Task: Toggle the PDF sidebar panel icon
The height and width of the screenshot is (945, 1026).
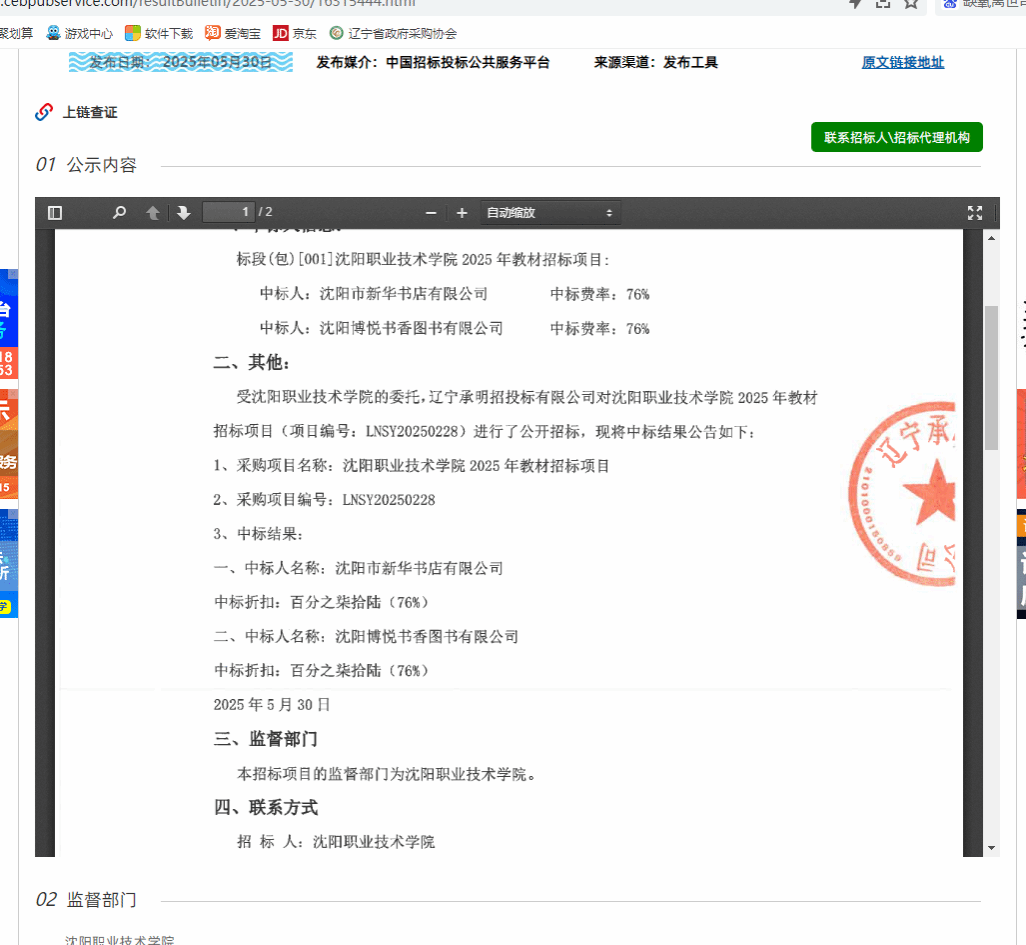Action: pos(55,213)
